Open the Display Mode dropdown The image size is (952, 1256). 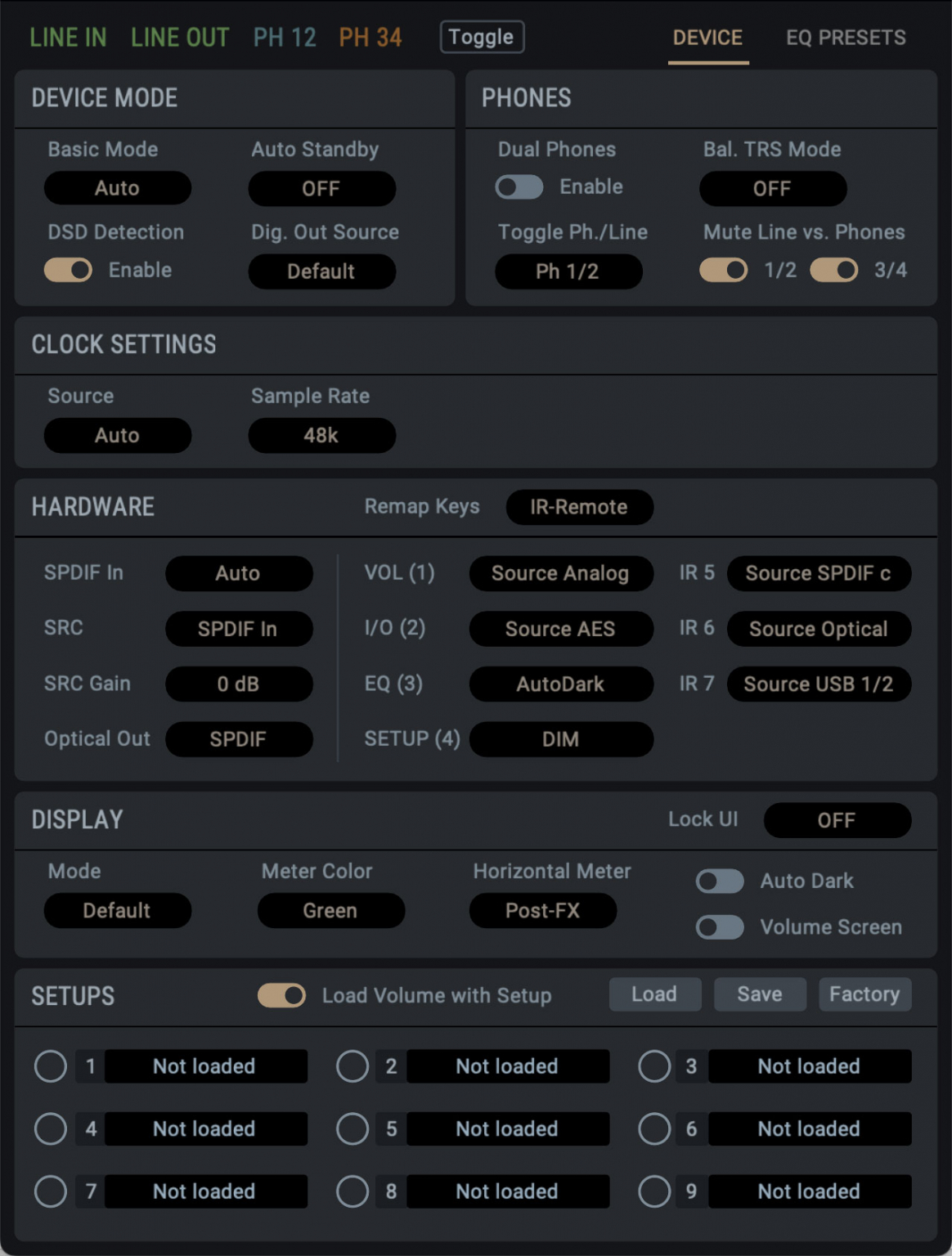click(118, 910)
